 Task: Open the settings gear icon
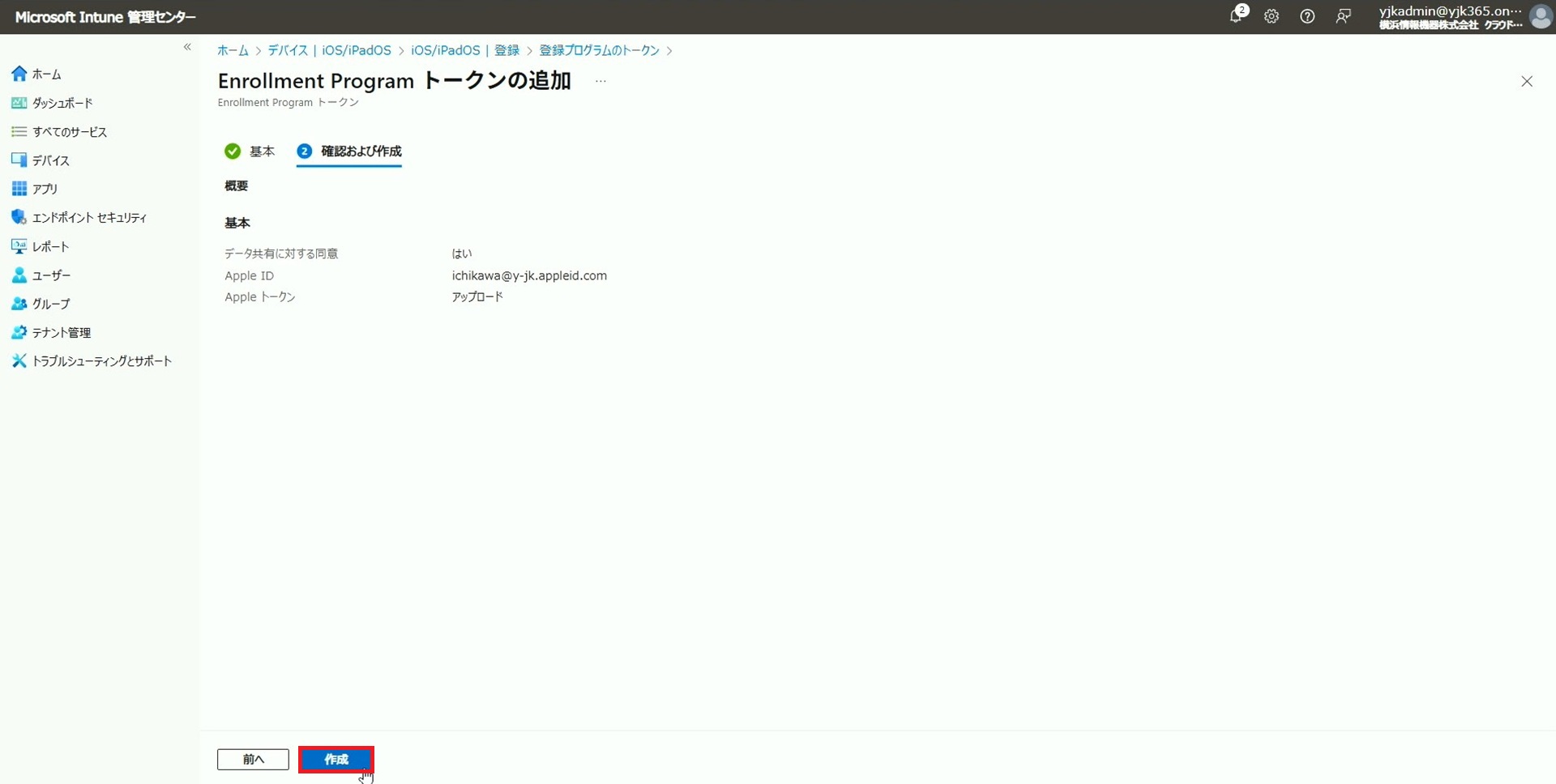[x=1272, y=16]
